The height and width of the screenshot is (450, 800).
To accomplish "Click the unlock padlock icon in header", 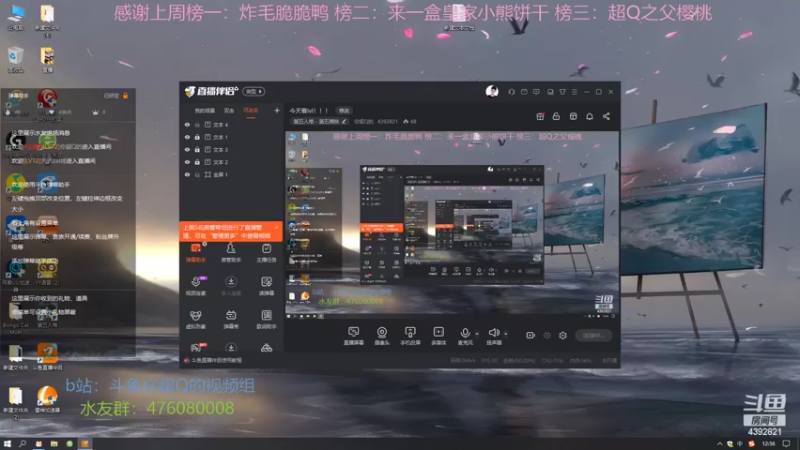I will tap(556, 116).
